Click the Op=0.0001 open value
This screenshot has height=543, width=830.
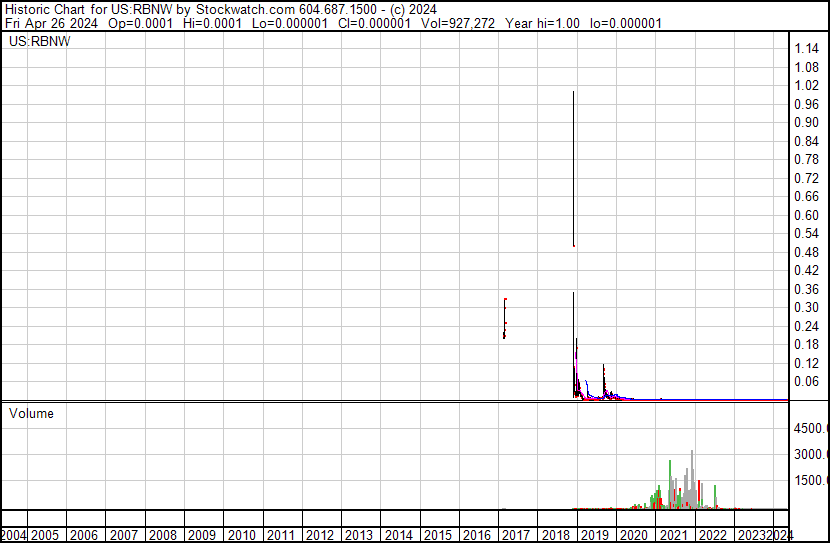click(140, 23)
